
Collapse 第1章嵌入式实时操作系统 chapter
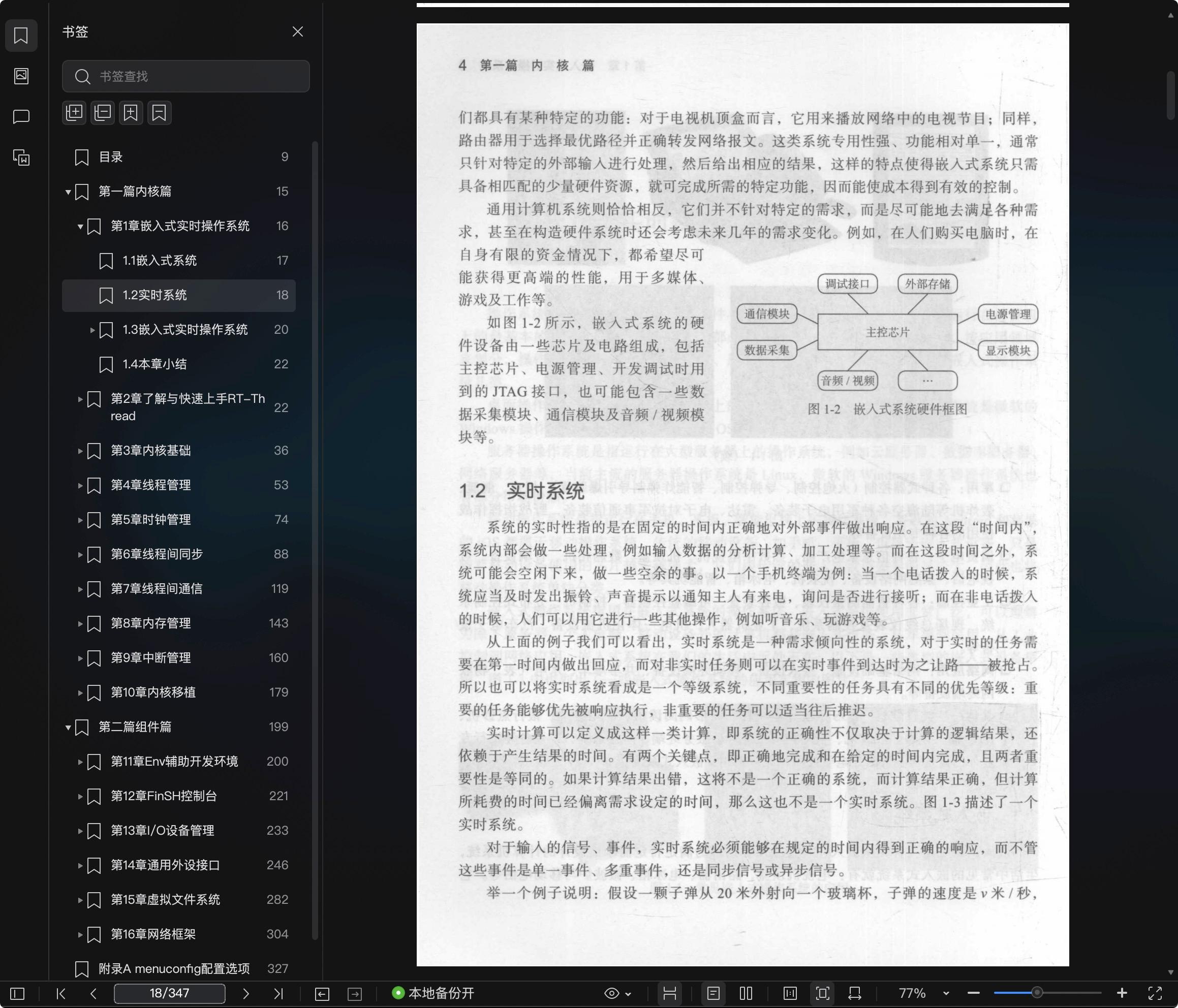80,227
